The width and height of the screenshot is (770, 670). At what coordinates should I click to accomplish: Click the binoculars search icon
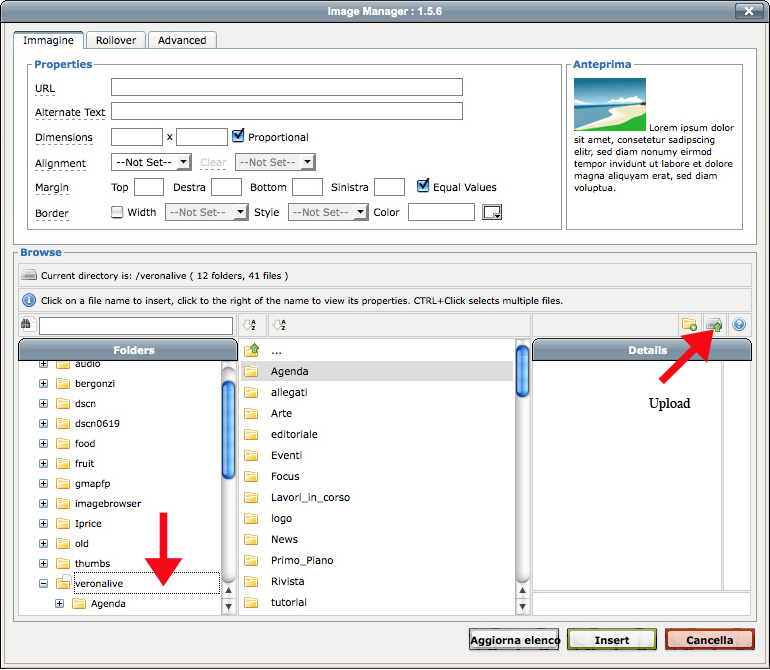pyautogui.click(x=27, y=325)
